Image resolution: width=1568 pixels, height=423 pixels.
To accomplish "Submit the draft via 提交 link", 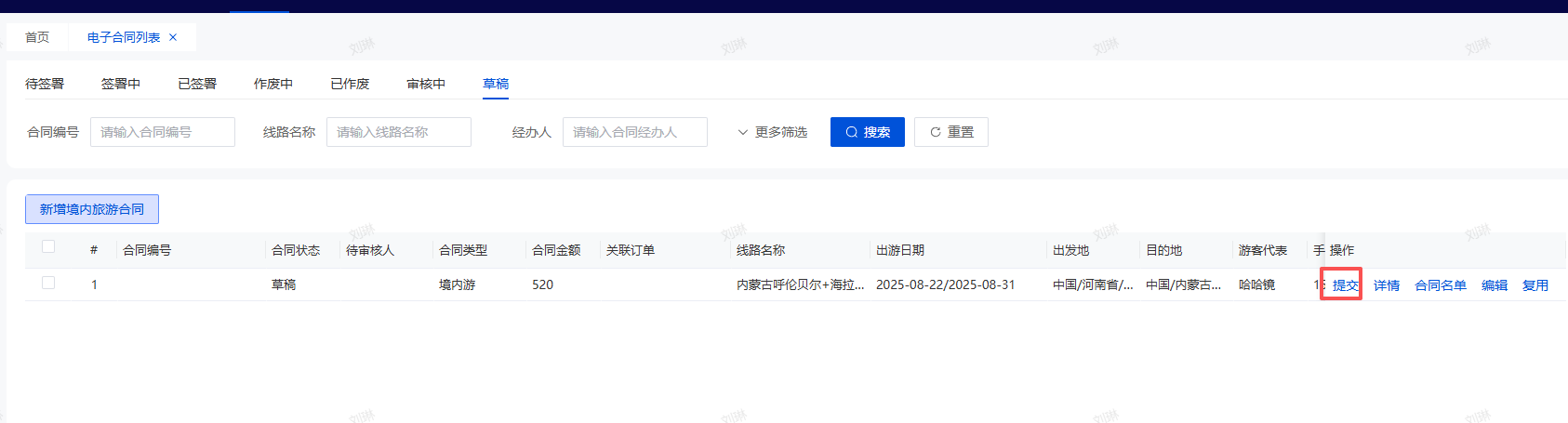I will pos(1345,285).
